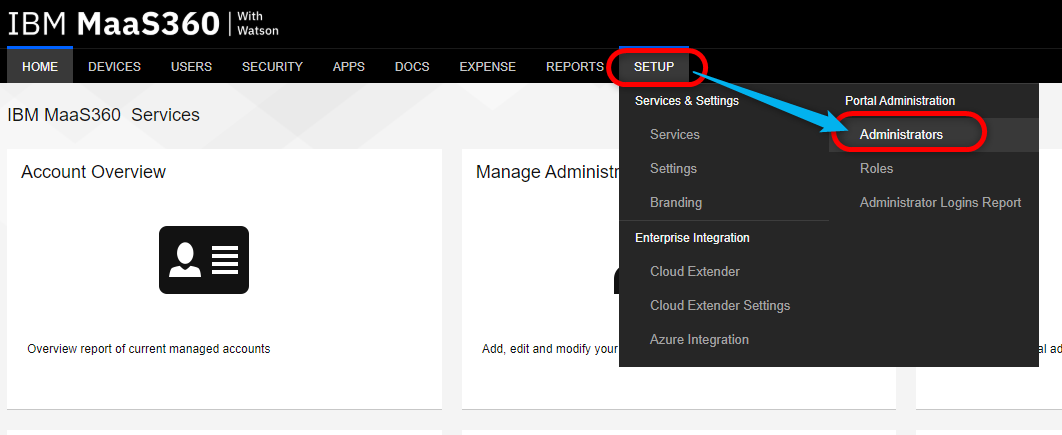The image size is (1062, 435).
Task: Open the DEVICES menu
Action: pos(114,66)
